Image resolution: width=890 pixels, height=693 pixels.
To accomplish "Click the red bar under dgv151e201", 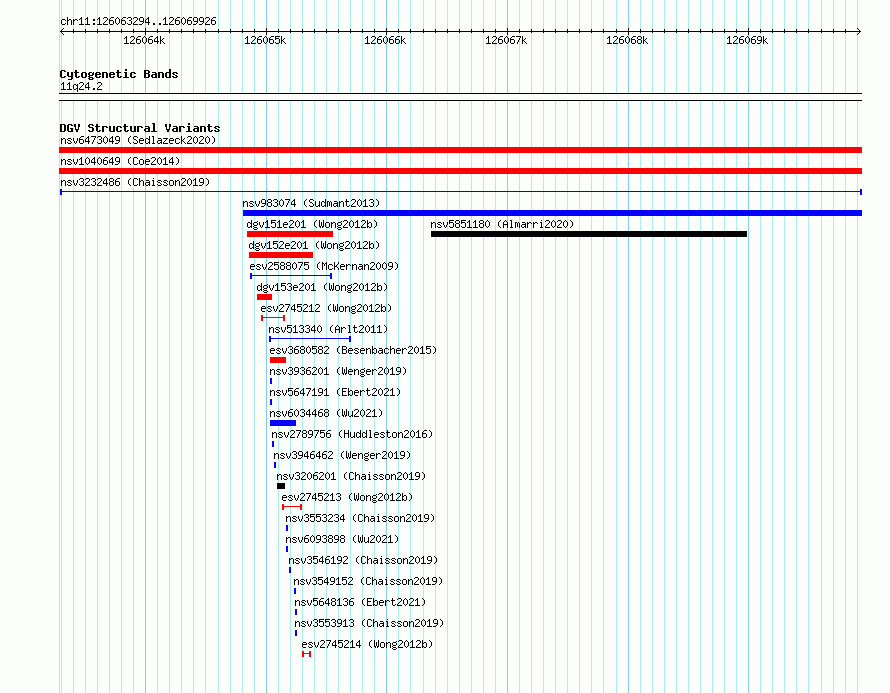I will (x=290, y=234).
